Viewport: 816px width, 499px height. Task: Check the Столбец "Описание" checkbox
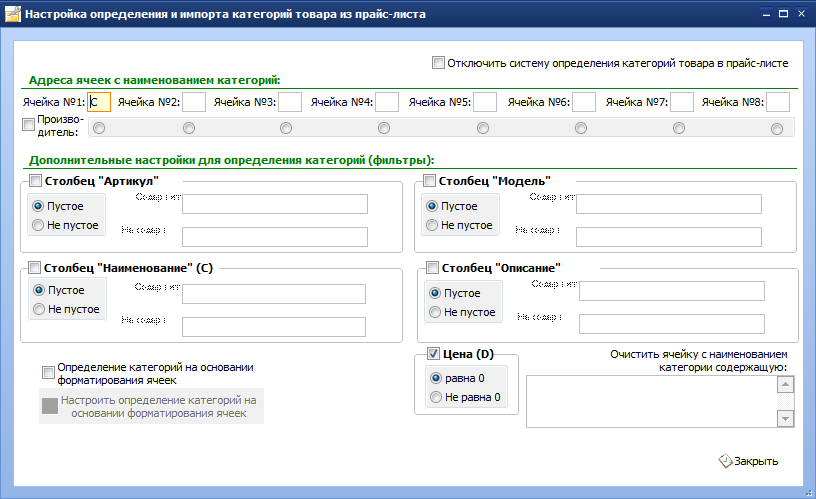pyautogui.click(x=432, y=267)
